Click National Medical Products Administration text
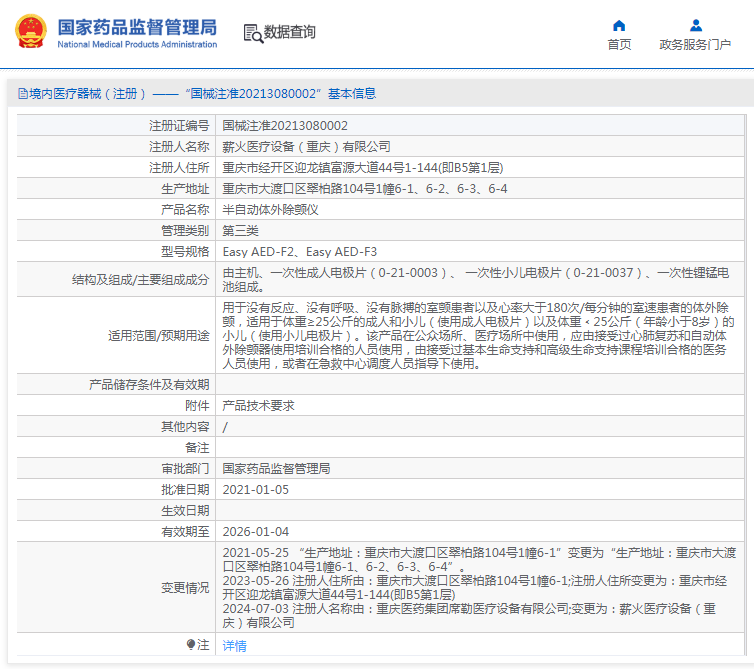The width and height of the screenshot is (754, 669). (138, 44)
